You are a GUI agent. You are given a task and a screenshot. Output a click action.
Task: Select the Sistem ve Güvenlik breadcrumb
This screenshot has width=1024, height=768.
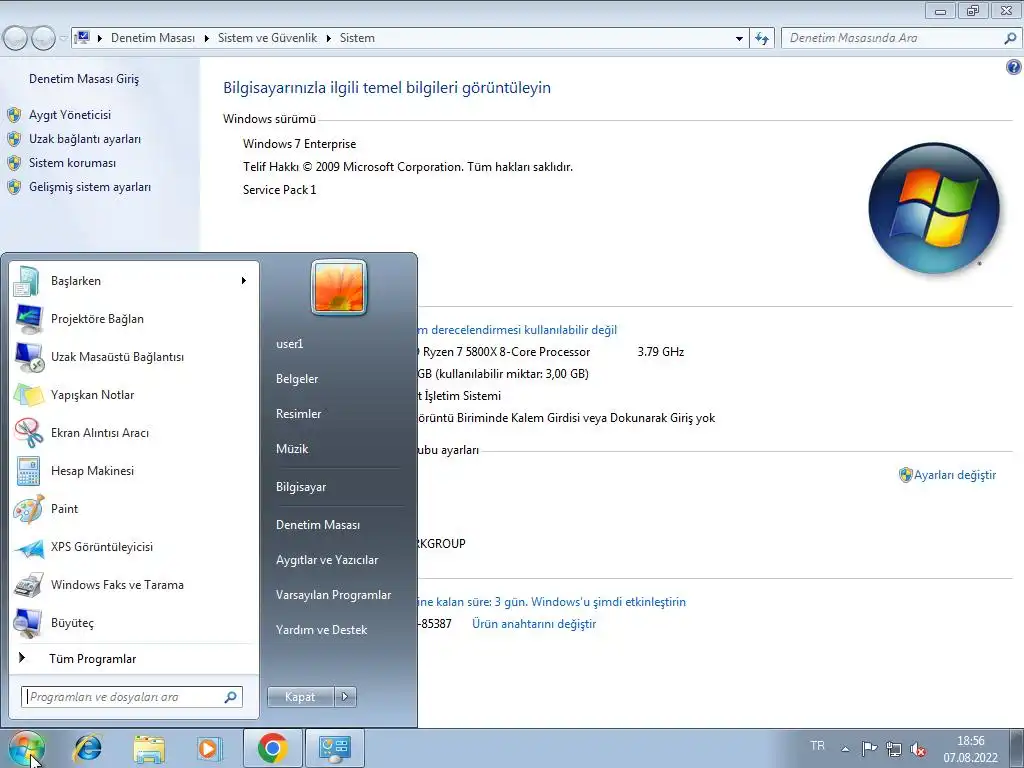tap(268, 38)
